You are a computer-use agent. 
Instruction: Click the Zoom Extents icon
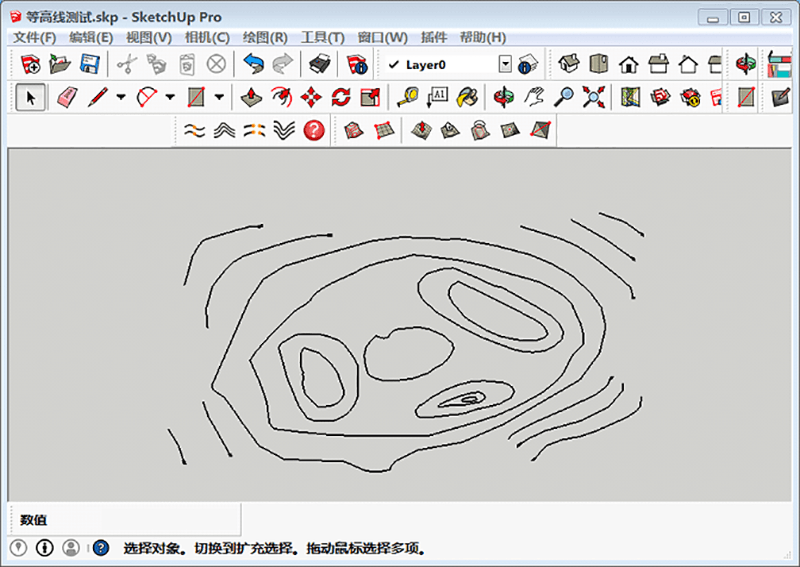pos(594,97)
